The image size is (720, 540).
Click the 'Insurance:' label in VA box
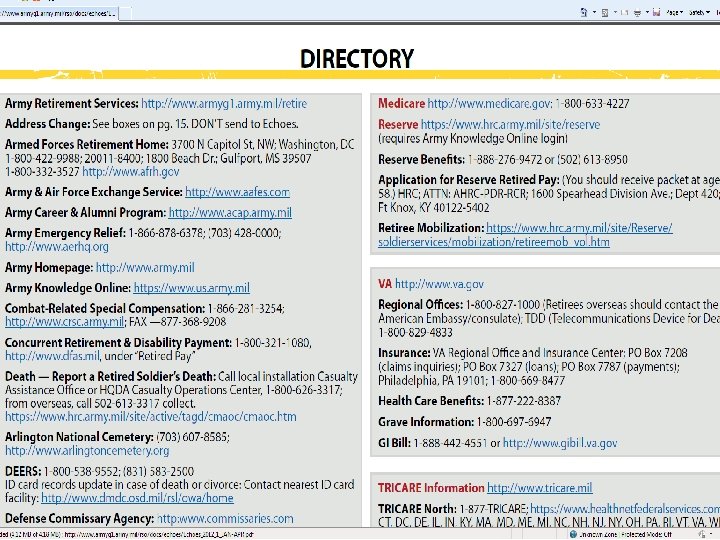pyautogui.click(x=404, y=353)
